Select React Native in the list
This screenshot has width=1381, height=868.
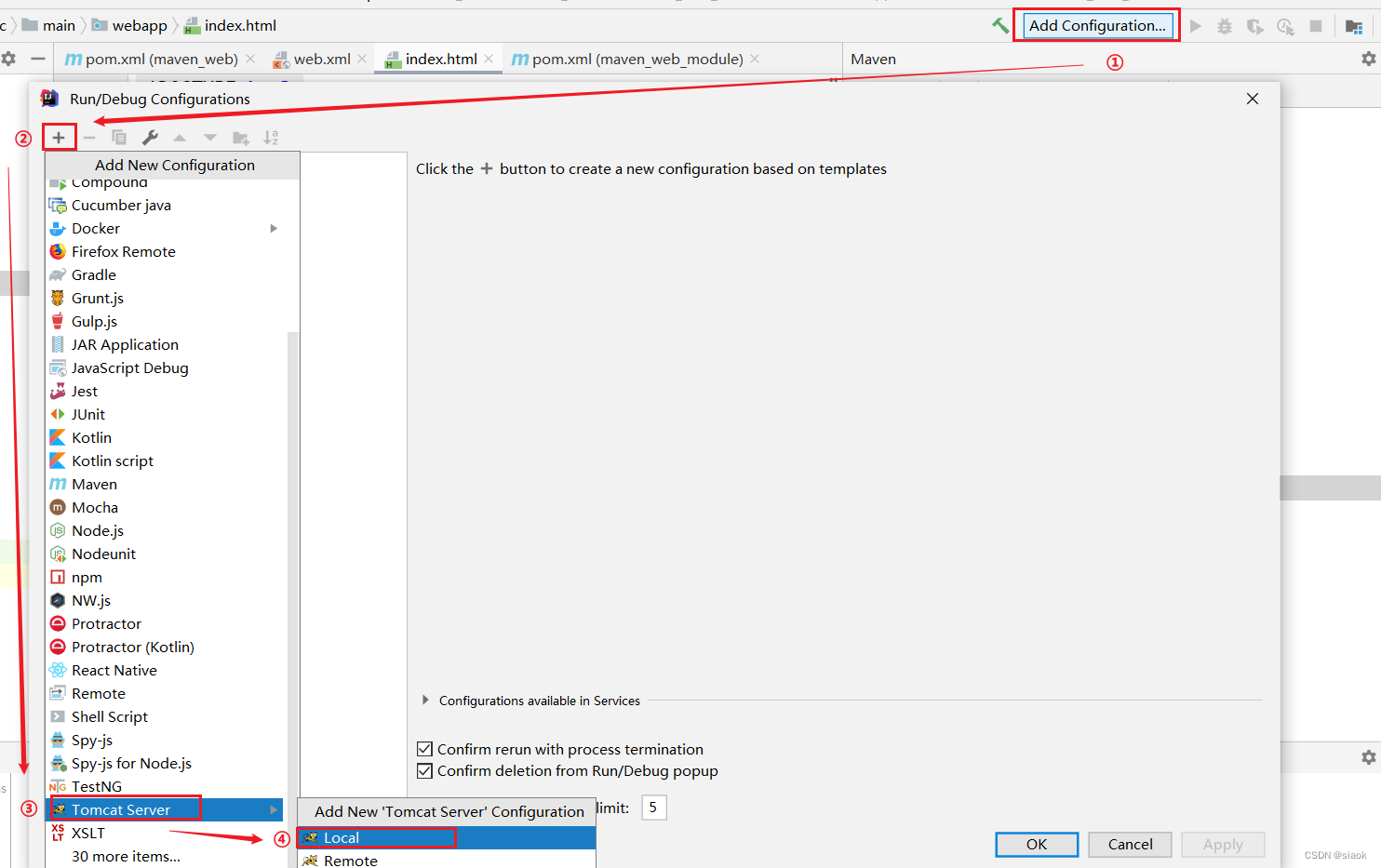(165, 670)
